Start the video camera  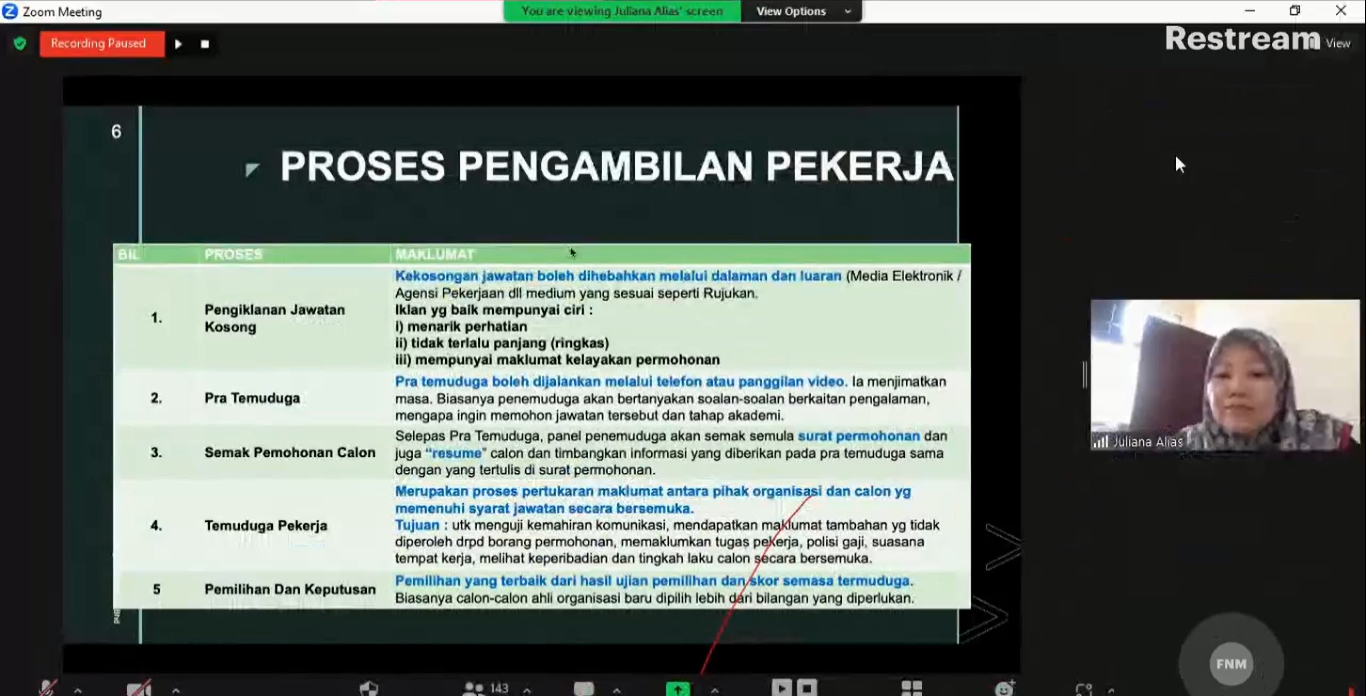[139, 688]
